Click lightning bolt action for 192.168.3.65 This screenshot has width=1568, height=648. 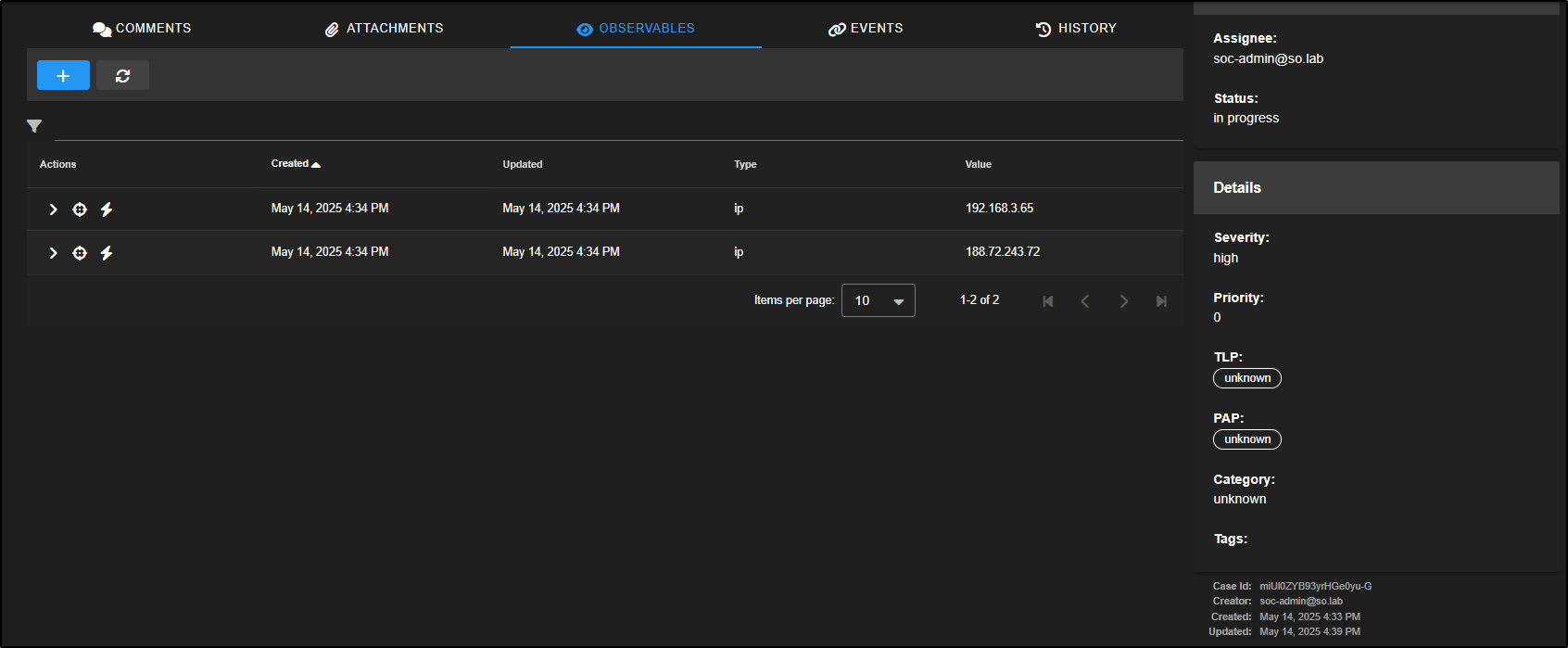click(x=107, y=210)
